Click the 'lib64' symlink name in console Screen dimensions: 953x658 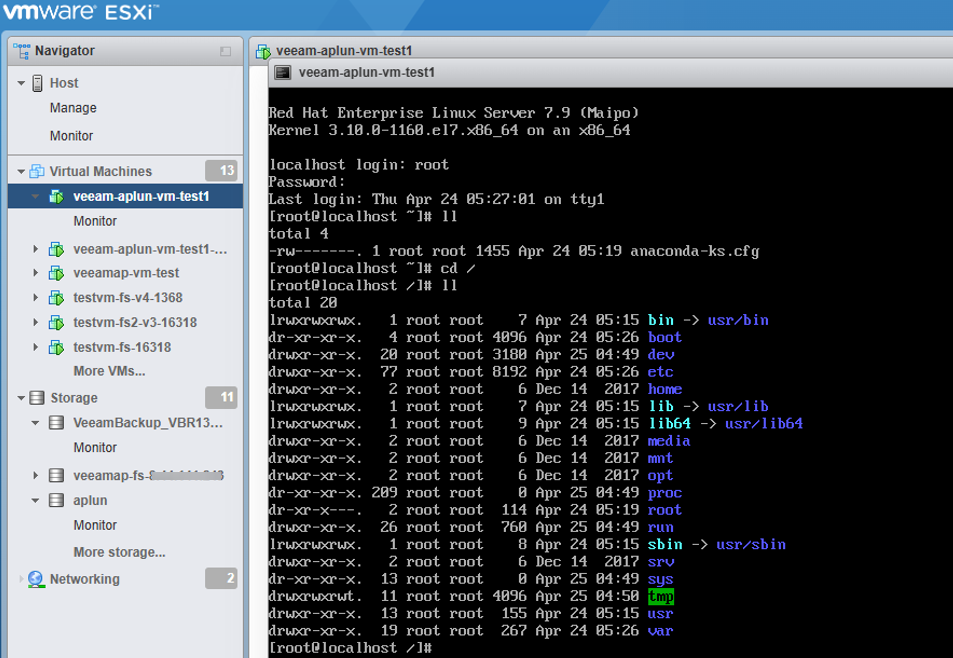(669, 423)
